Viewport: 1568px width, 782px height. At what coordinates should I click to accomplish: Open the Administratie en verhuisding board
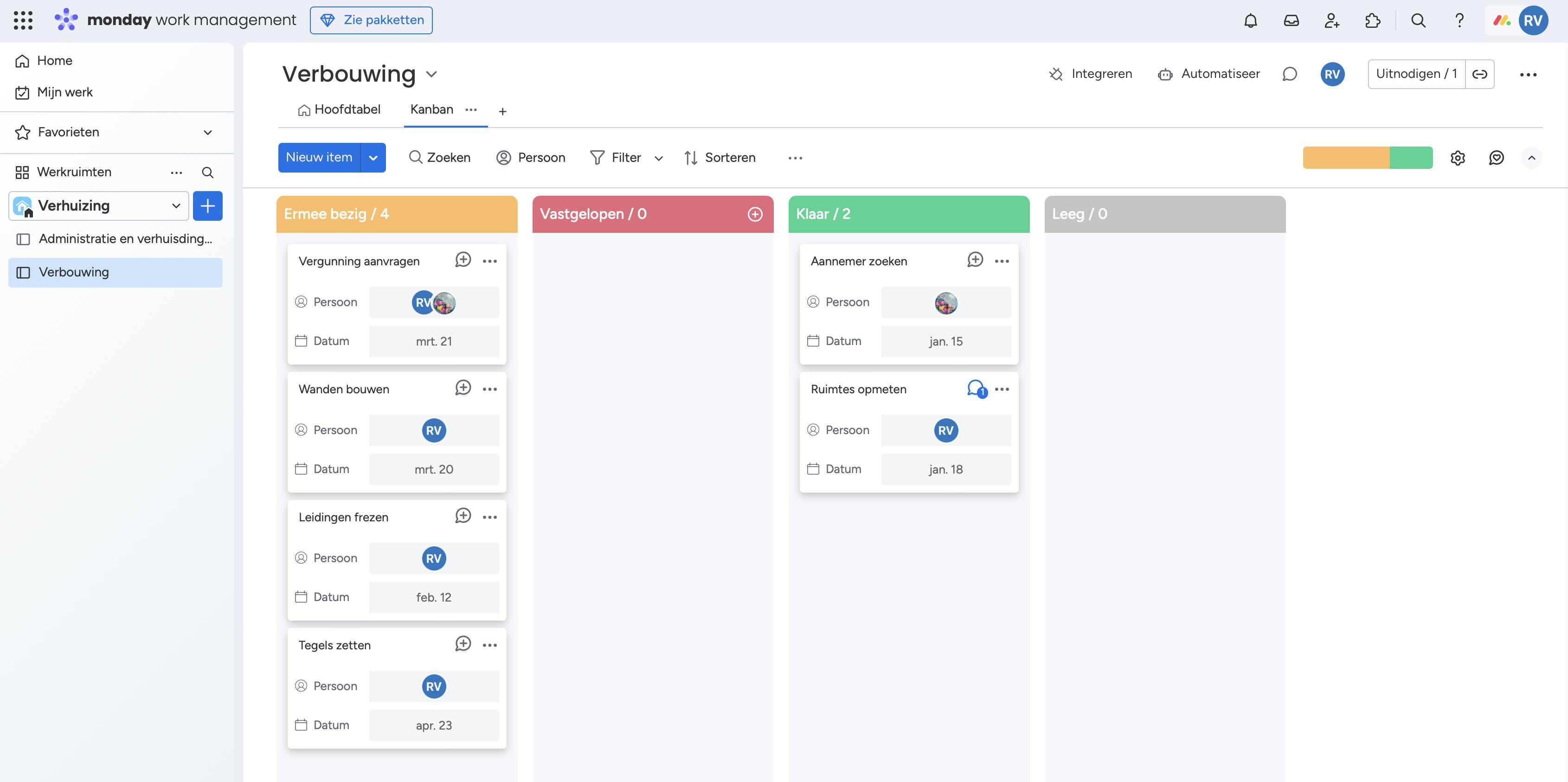click(125, 238)
